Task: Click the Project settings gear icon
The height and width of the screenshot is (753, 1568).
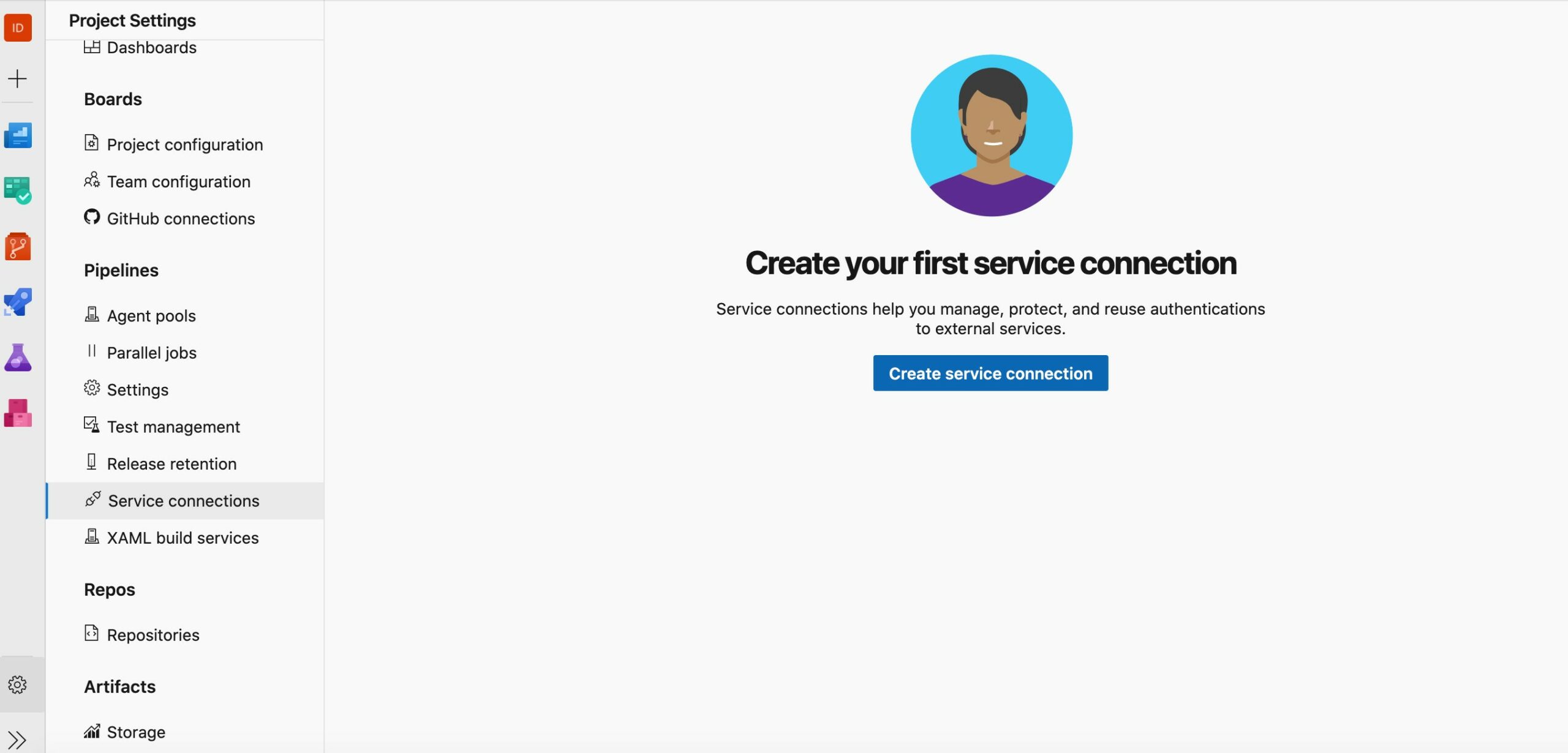Action: click(x=18, y=684)
